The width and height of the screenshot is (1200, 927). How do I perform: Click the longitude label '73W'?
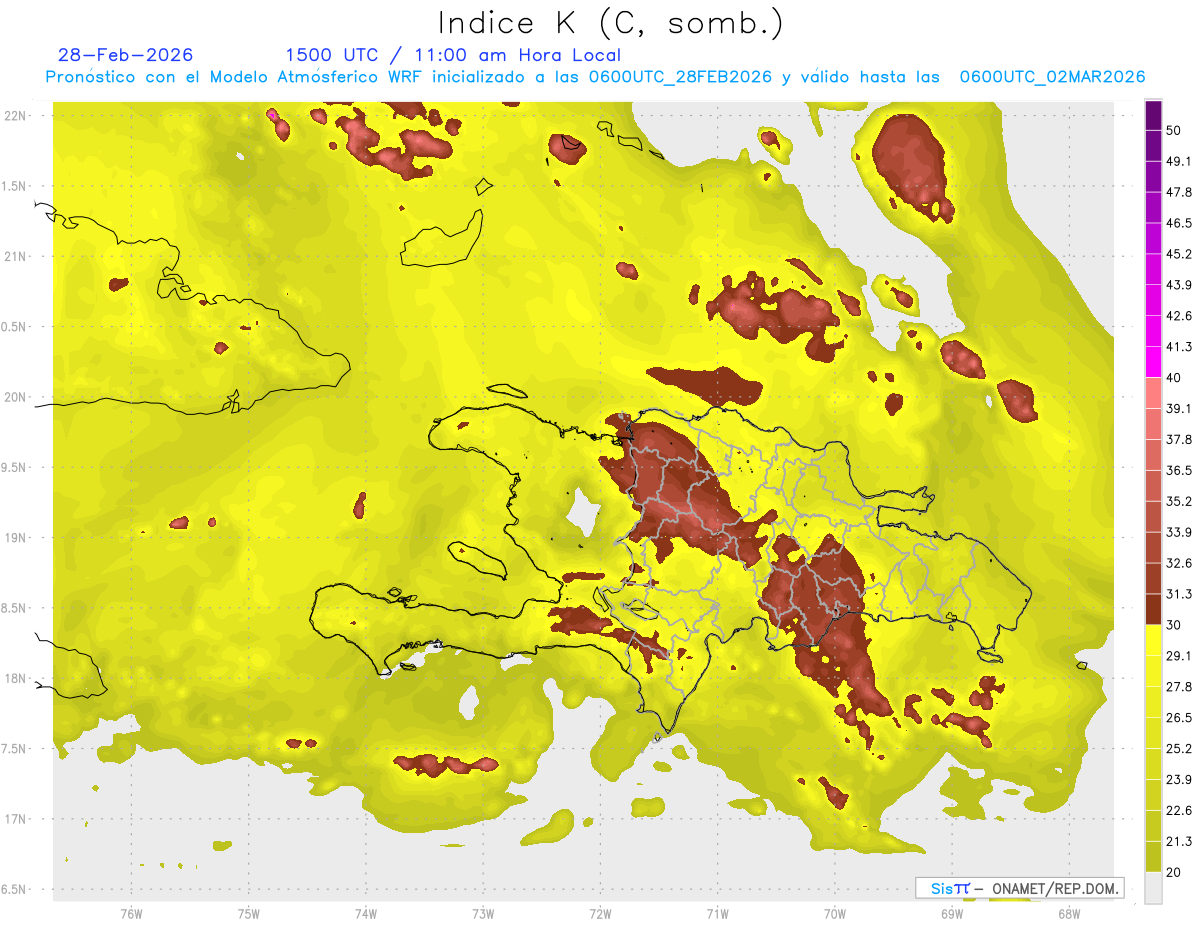[x=483, y=913]
